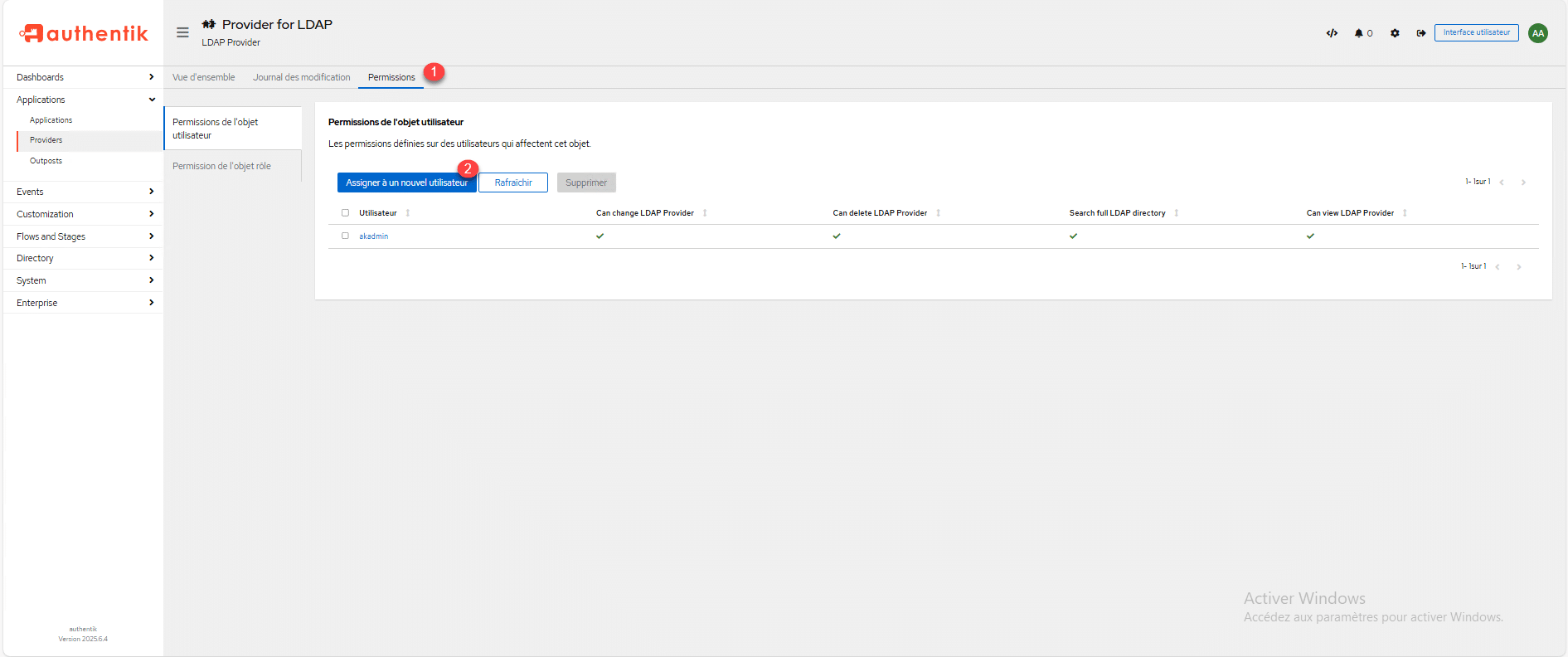Click Assigner à un nouvel utilisateur button
Screen dimensions: 1568x657
406,182
